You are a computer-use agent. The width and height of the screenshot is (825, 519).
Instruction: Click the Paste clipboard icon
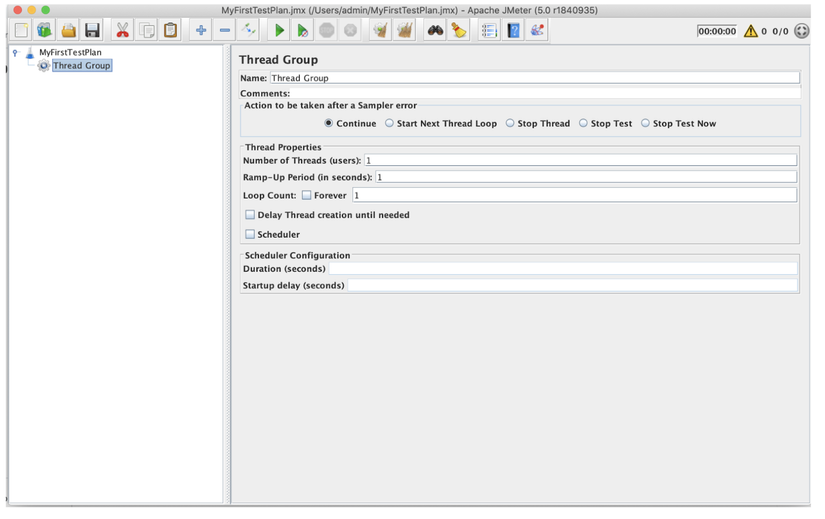coord(170,31)
